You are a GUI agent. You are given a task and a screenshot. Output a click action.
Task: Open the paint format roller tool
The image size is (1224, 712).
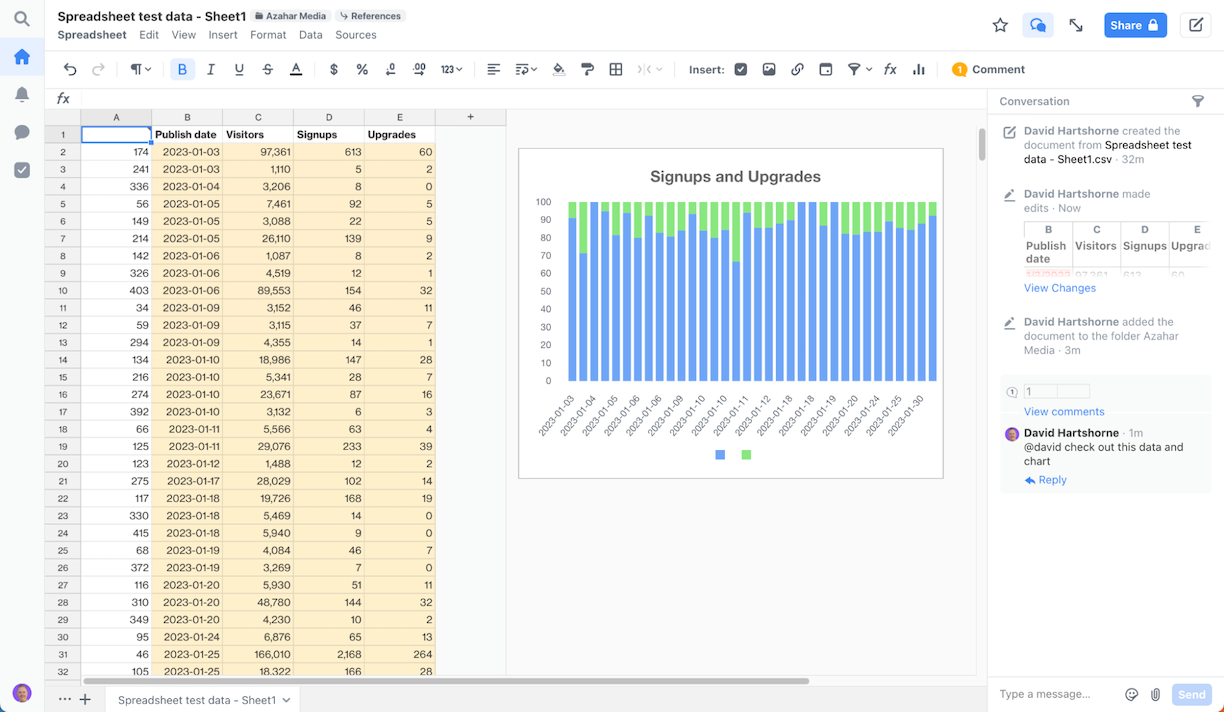coord(588,69)
